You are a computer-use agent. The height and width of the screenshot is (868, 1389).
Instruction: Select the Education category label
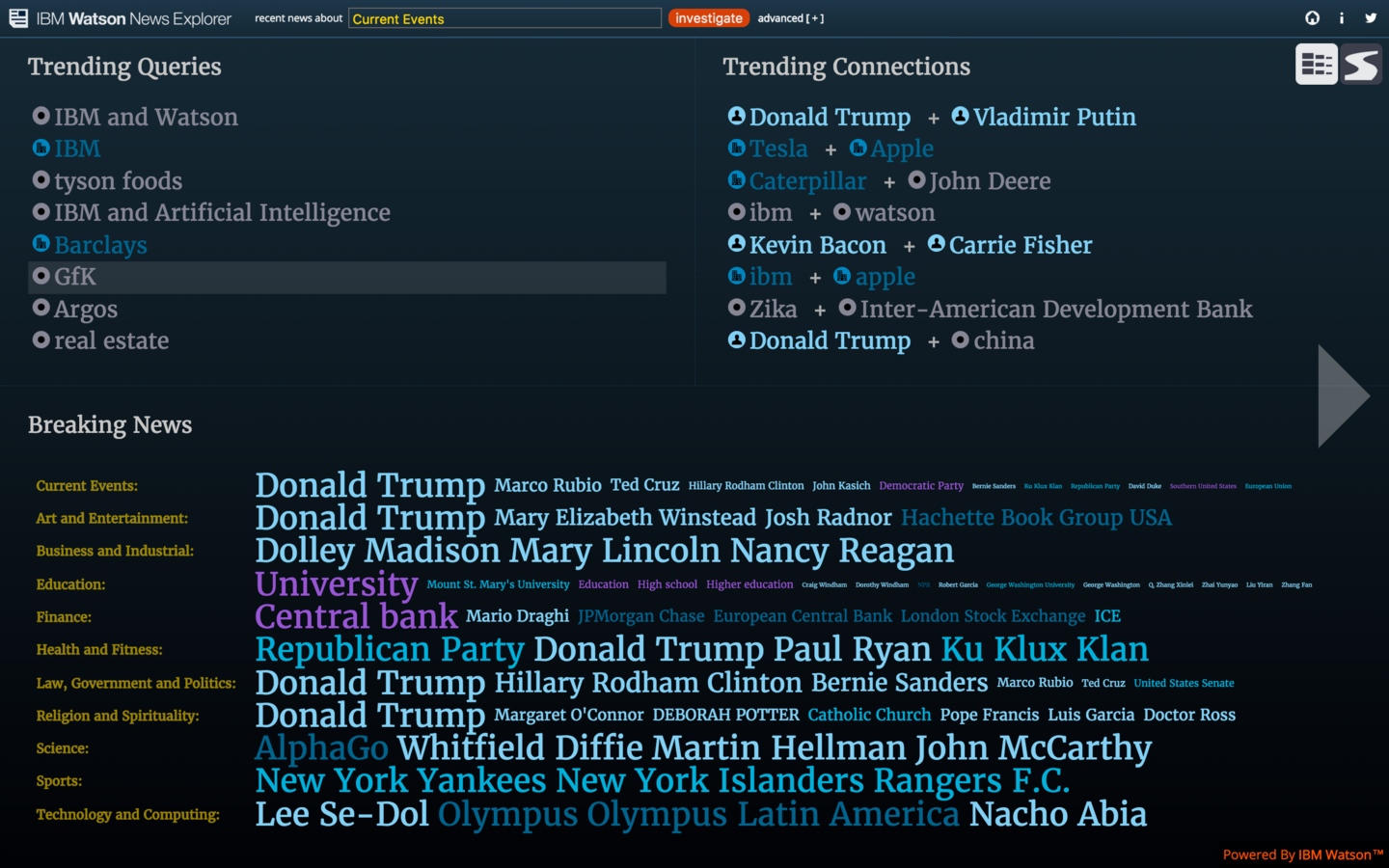[70, 584]
